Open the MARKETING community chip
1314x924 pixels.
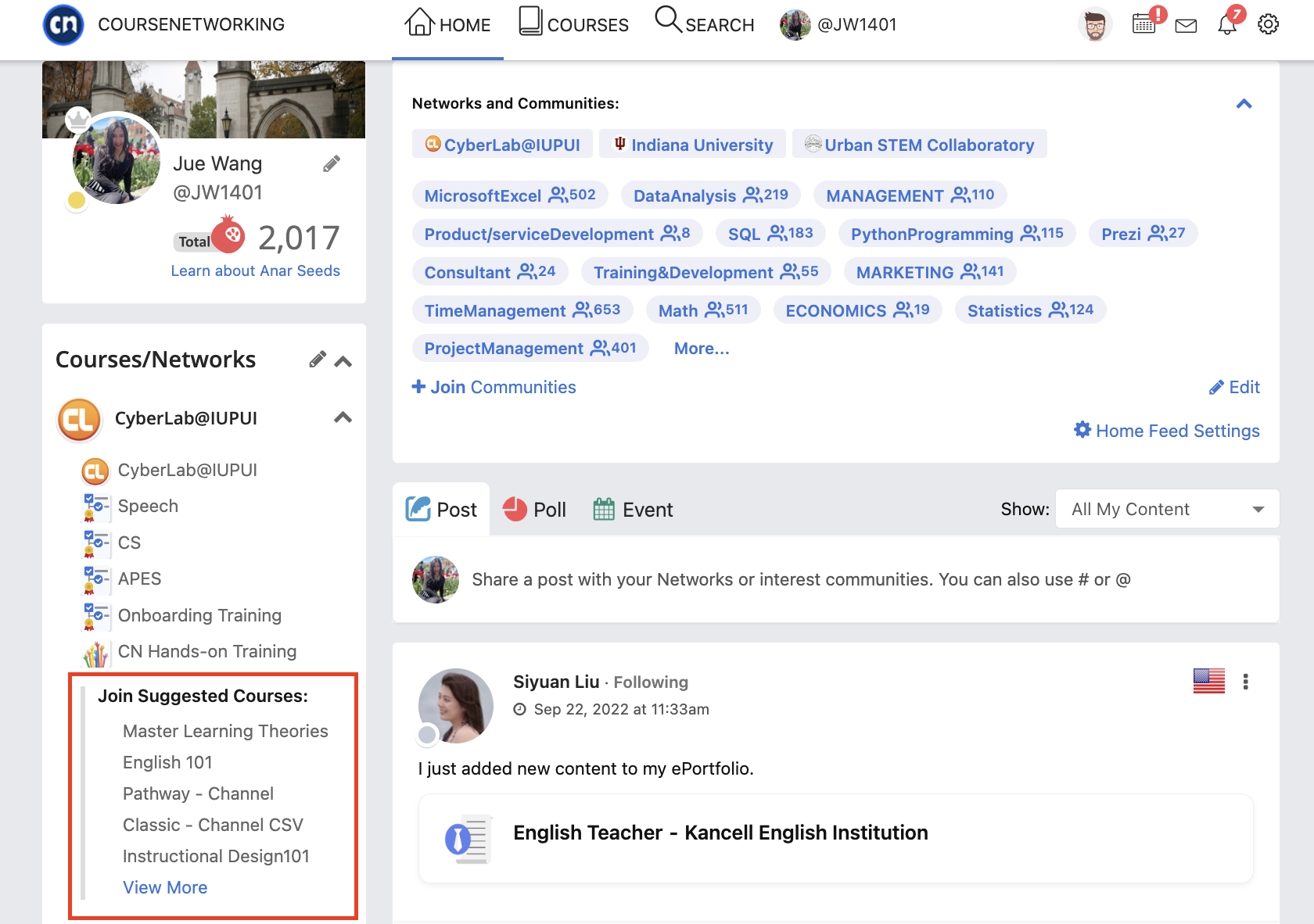[x=930, y=272]
